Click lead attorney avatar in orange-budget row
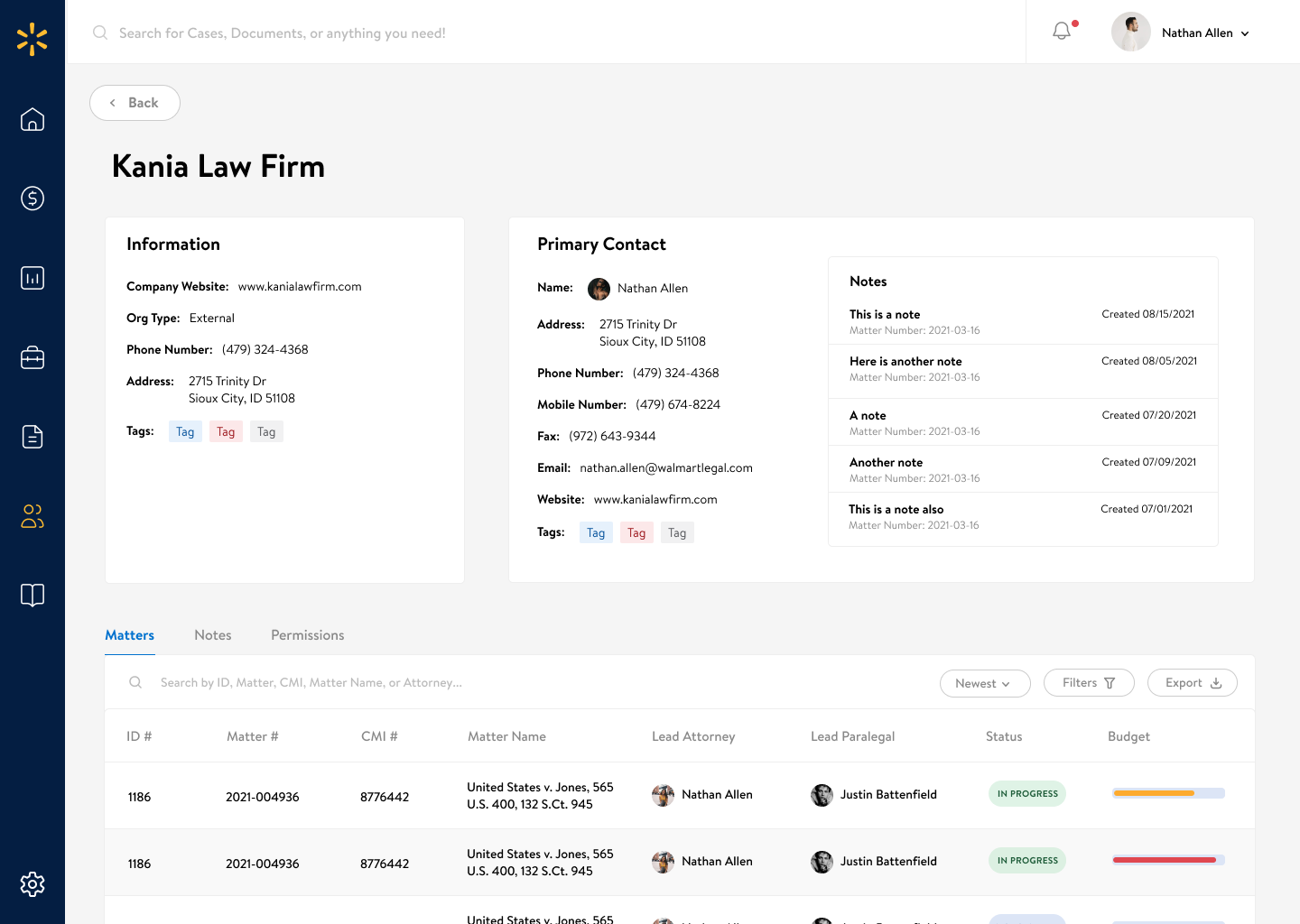Image resolution: width=1300 pixels, height=924 pixels. [x=663, y=795]
